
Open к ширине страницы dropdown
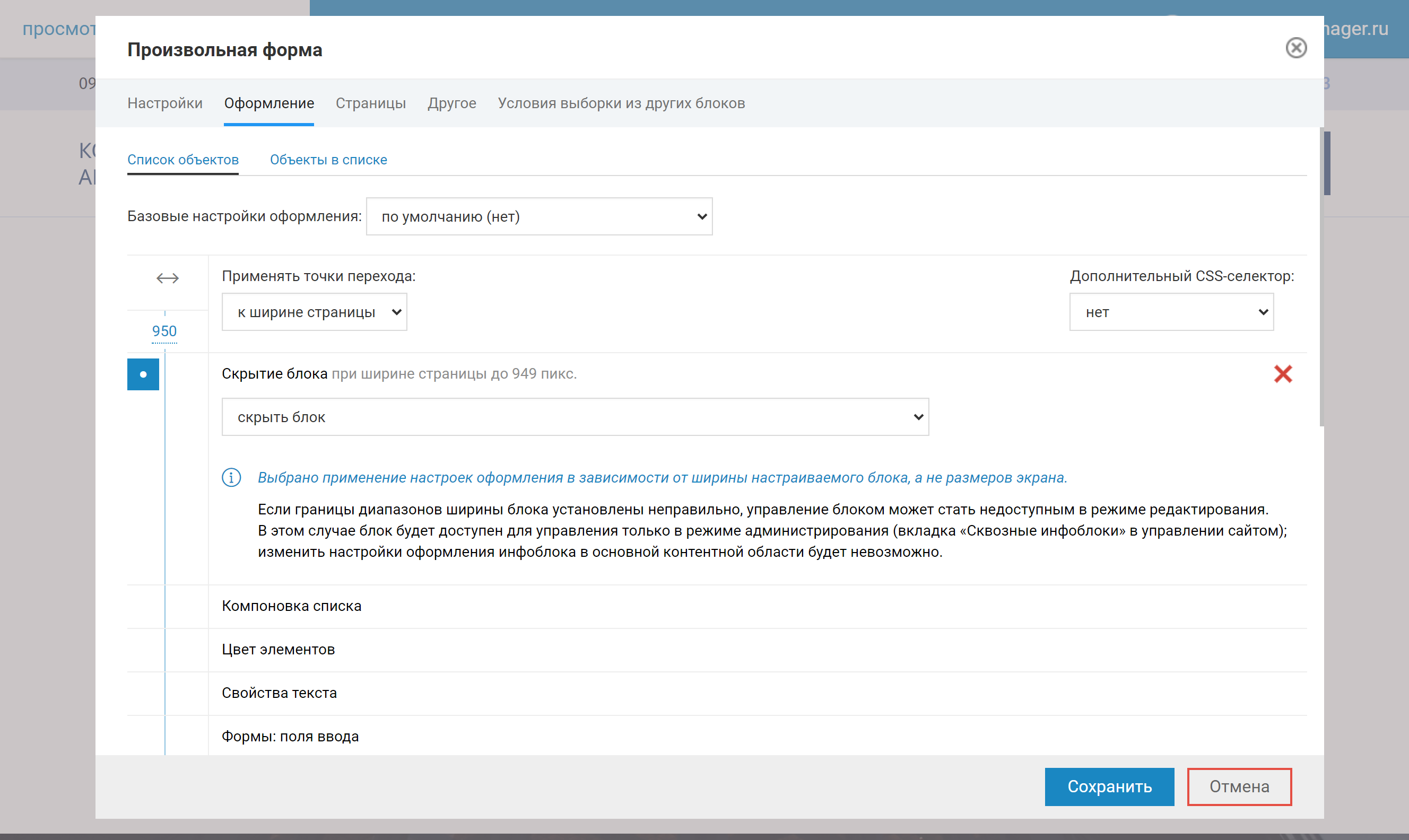[314, 312]
